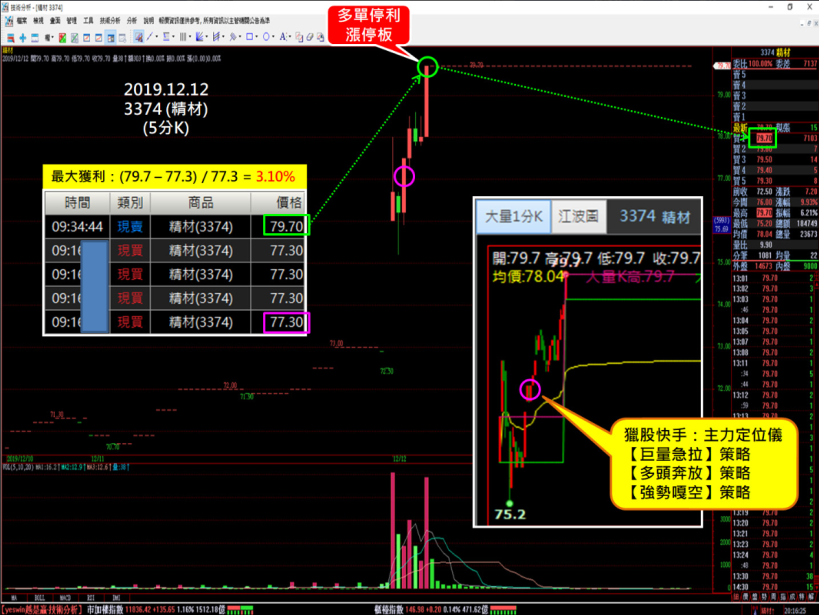Open the 檔案 (File) menu
The image size is (819, 615).
[x=22, y=21]
